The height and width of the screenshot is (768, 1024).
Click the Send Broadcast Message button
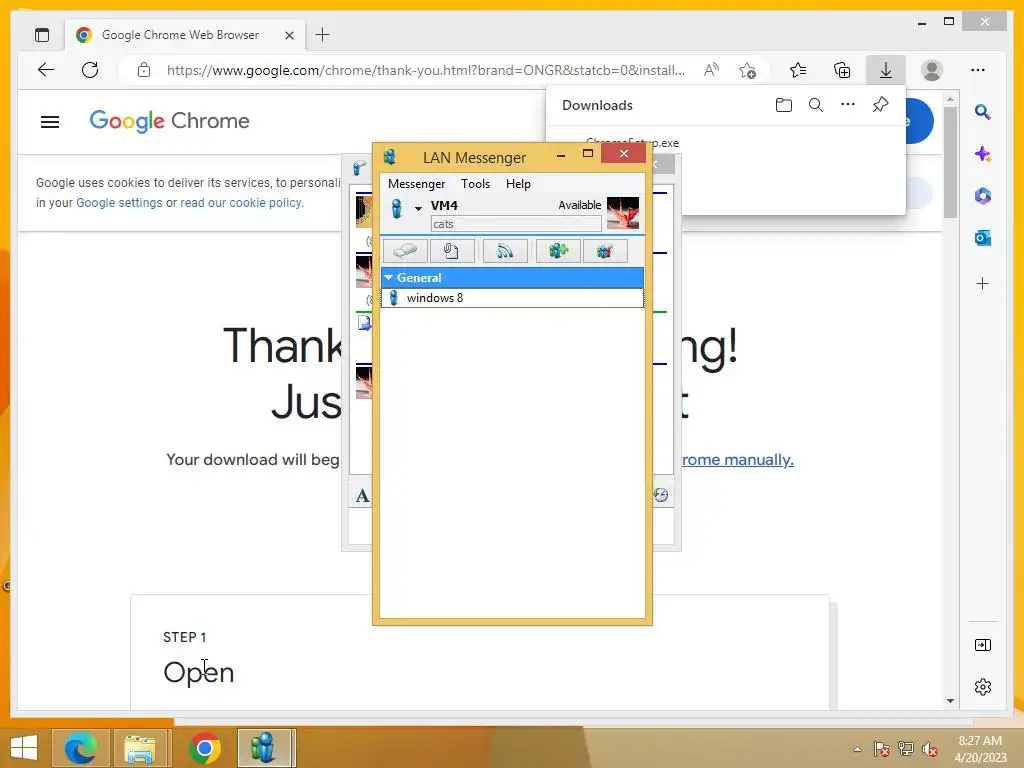pos(505,251)
